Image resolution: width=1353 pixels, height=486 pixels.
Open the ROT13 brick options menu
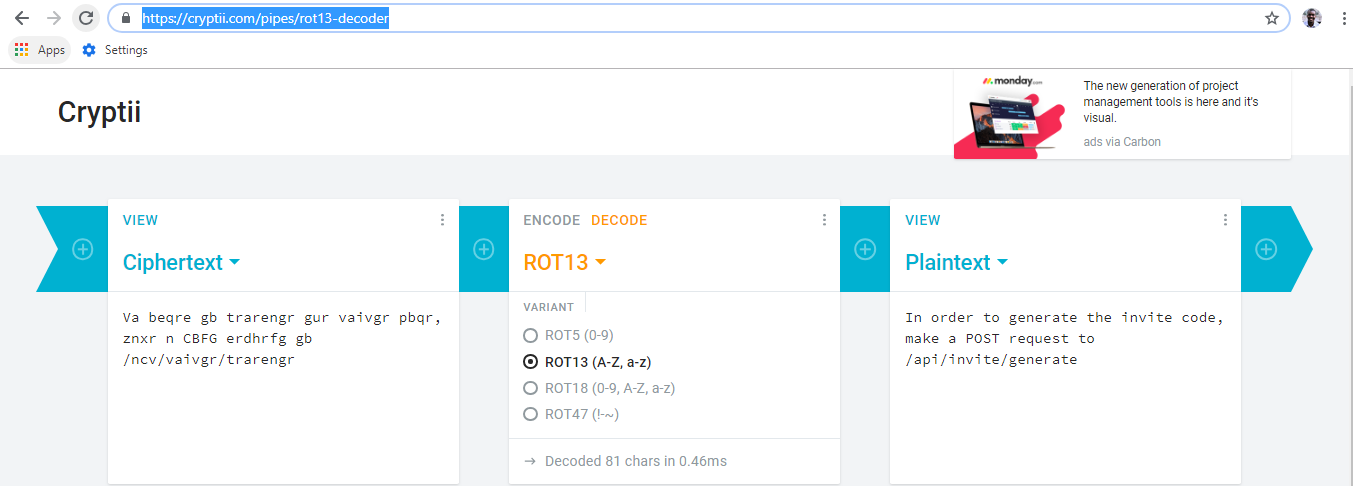point(824,220)
